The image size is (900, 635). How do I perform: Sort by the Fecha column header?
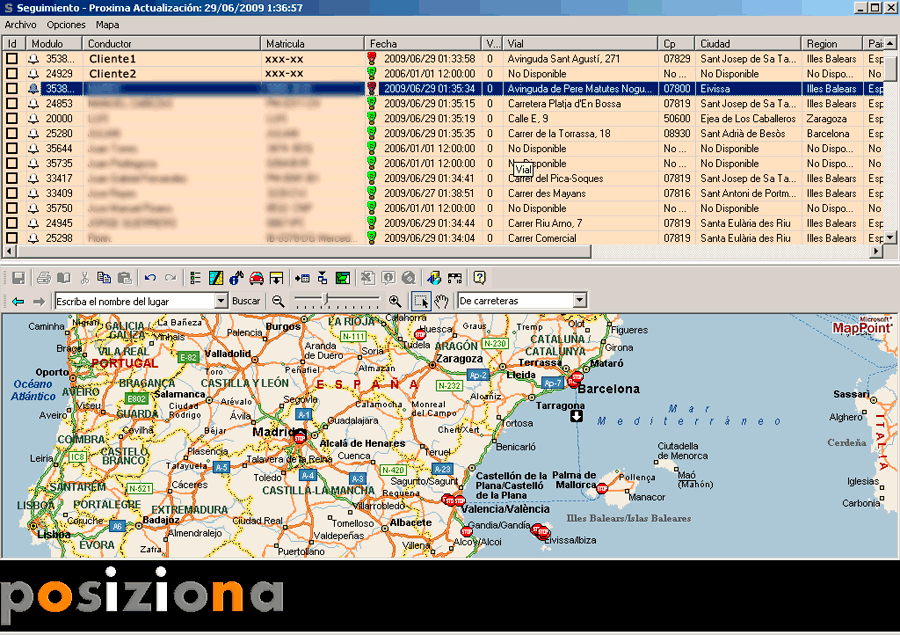pos(422,44)
